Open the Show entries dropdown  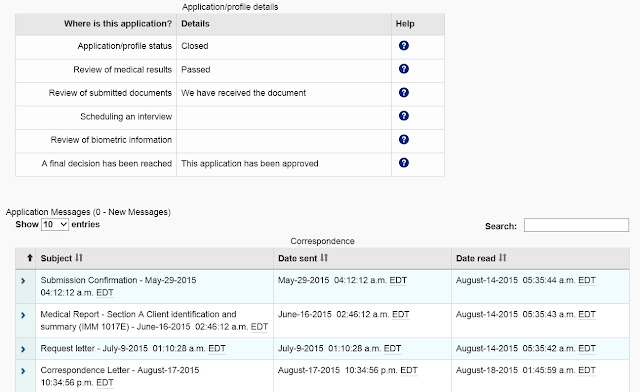55,225
